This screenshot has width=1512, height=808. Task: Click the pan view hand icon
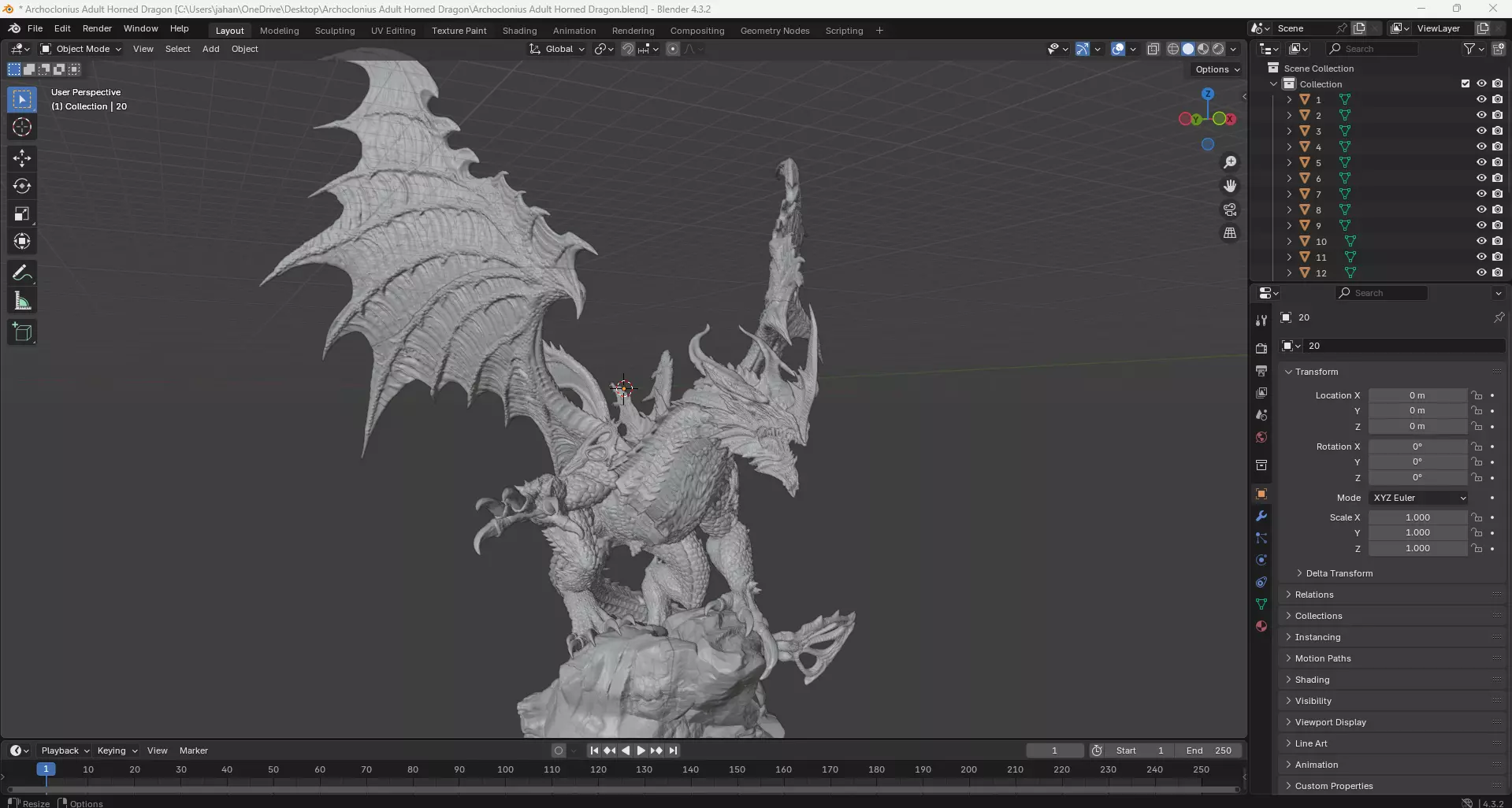click(x=1230, y=186)
